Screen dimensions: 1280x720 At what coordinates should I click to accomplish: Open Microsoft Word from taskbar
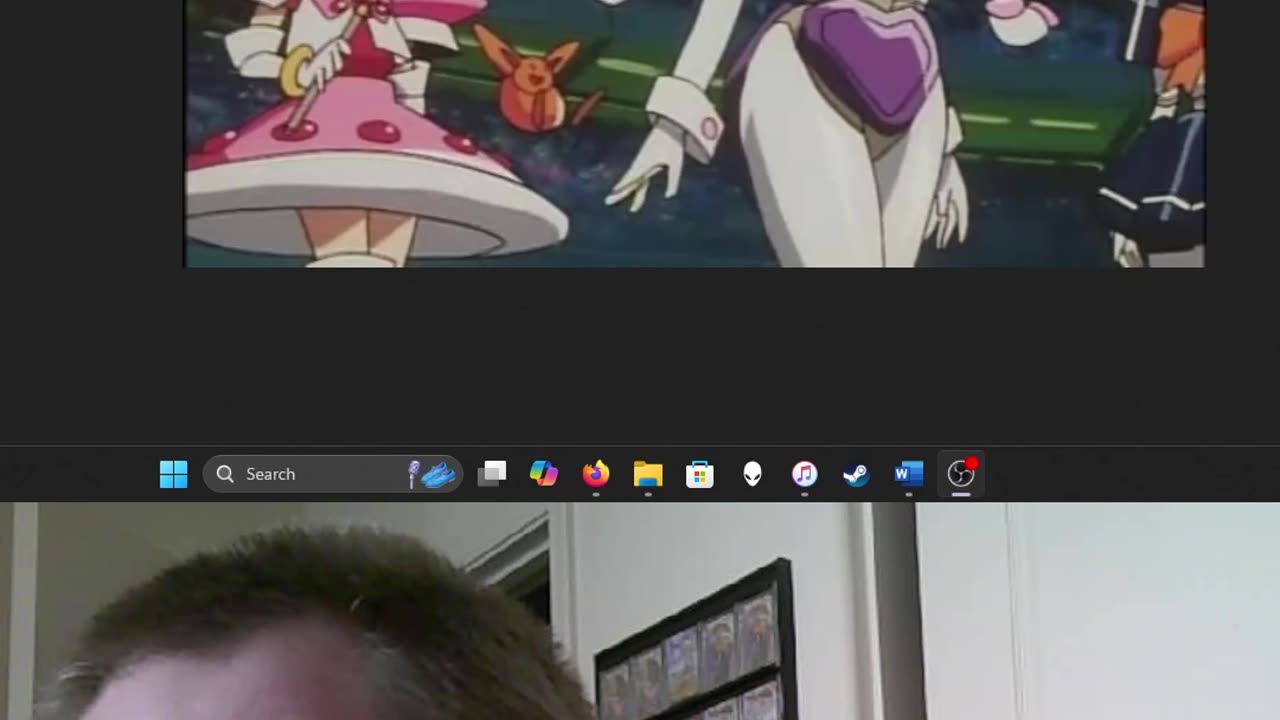908,474
